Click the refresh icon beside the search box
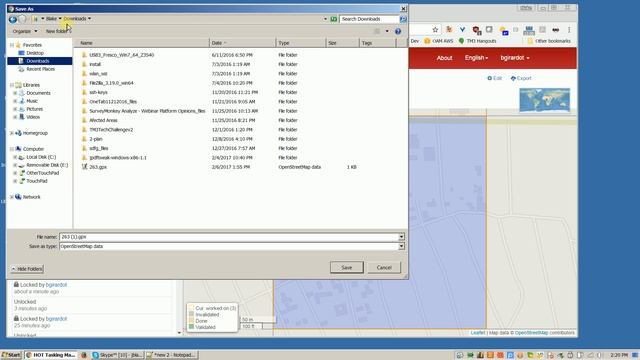 click(333, 19)
